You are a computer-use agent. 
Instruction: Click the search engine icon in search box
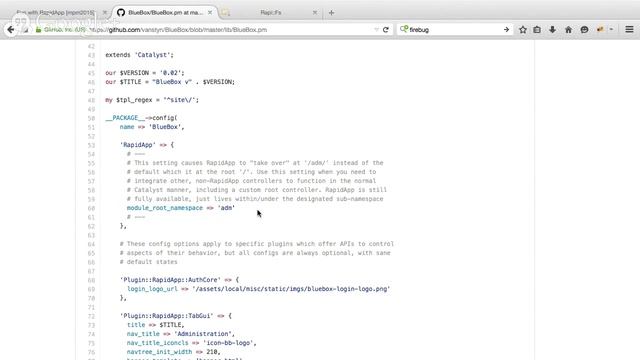[x=404, y=29]
